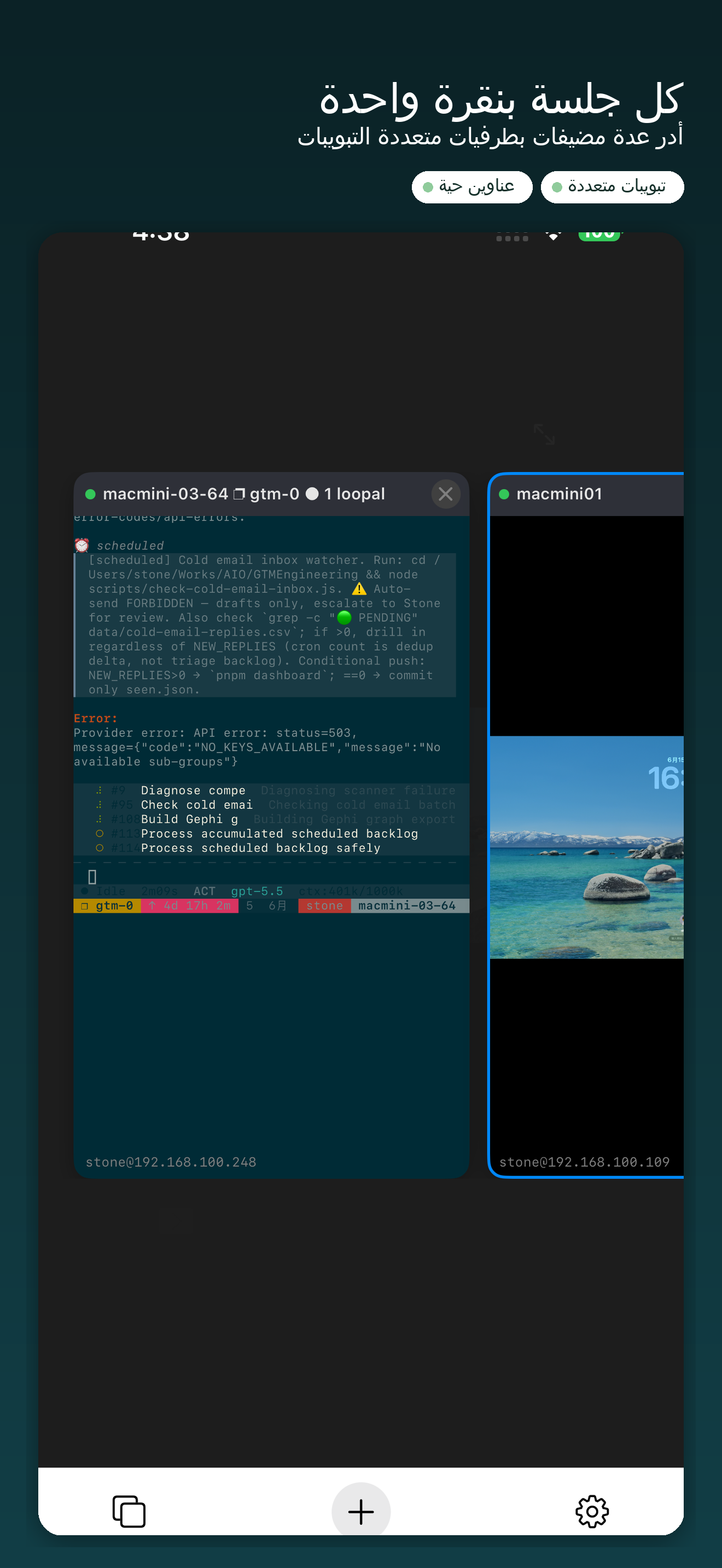Tap the عناوين حية pill

pyautogui.click(x=472, y=187)
